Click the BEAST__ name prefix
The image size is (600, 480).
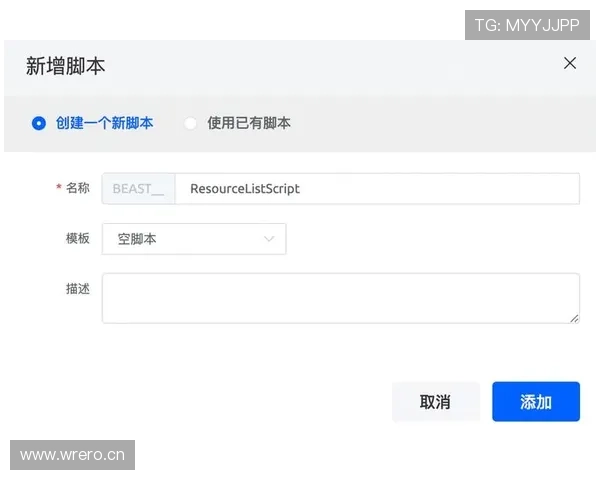coord(139,189)
